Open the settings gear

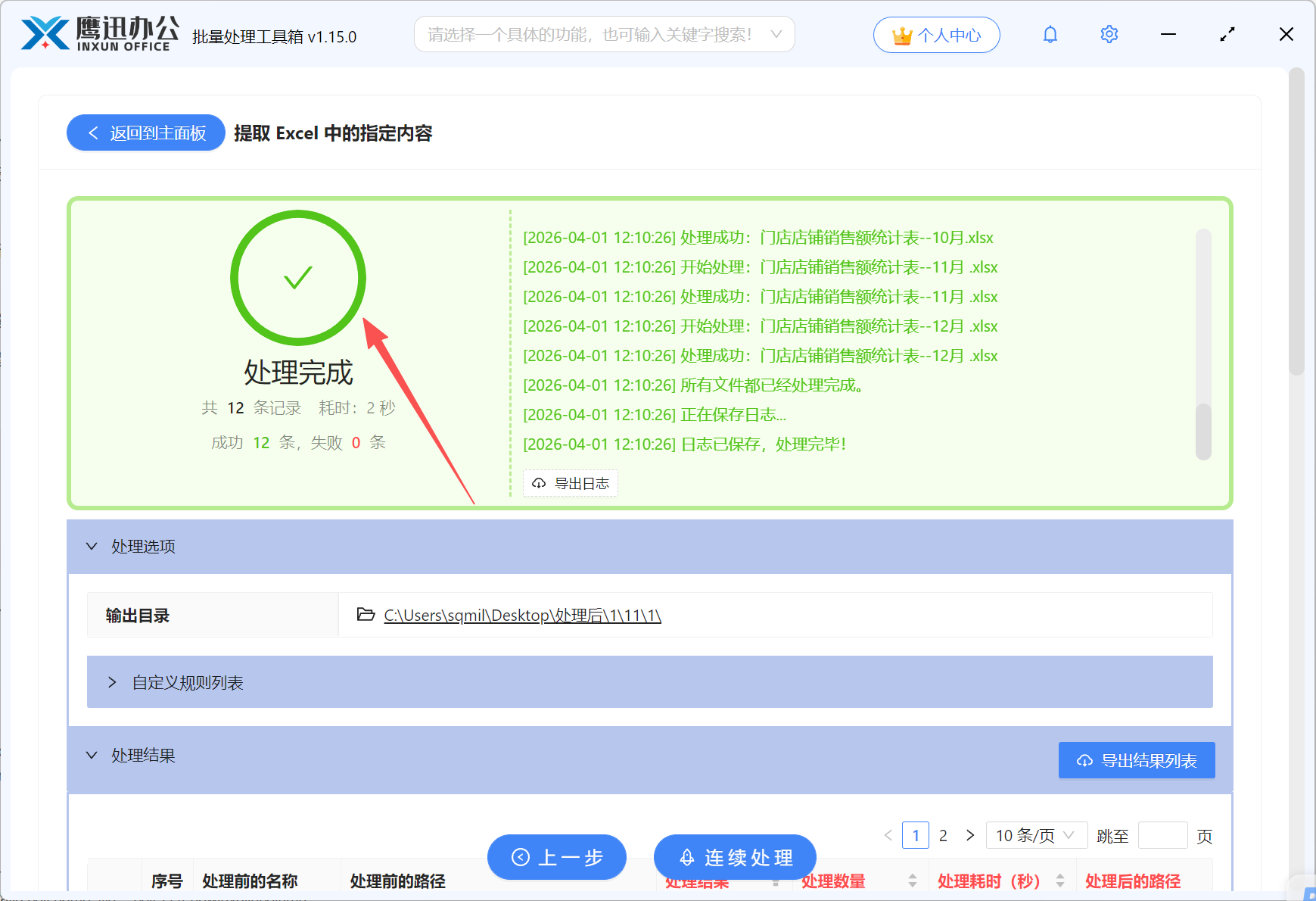tap(1109, 34)
